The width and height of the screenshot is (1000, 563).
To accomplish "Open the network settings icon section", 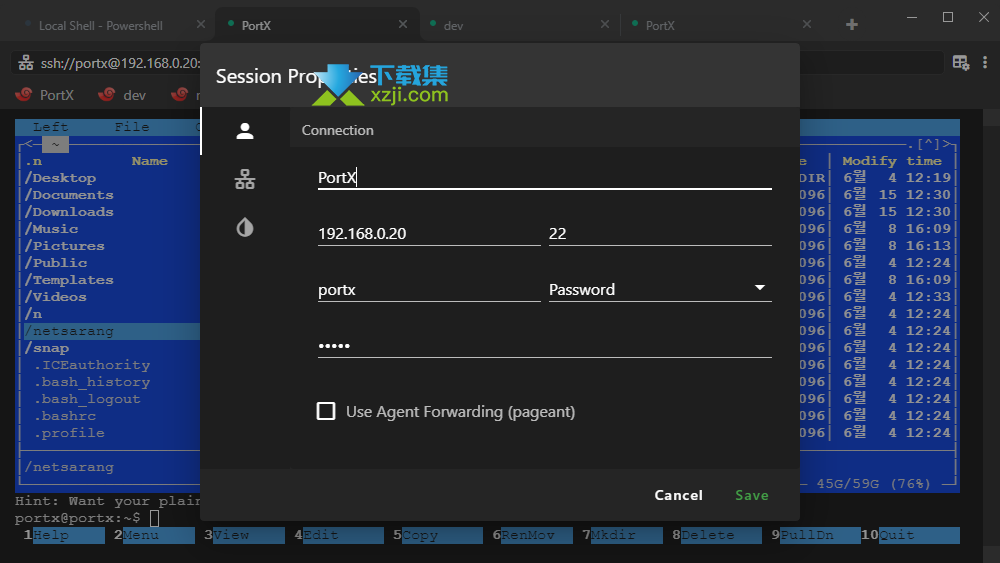I will tap(245, 180).
